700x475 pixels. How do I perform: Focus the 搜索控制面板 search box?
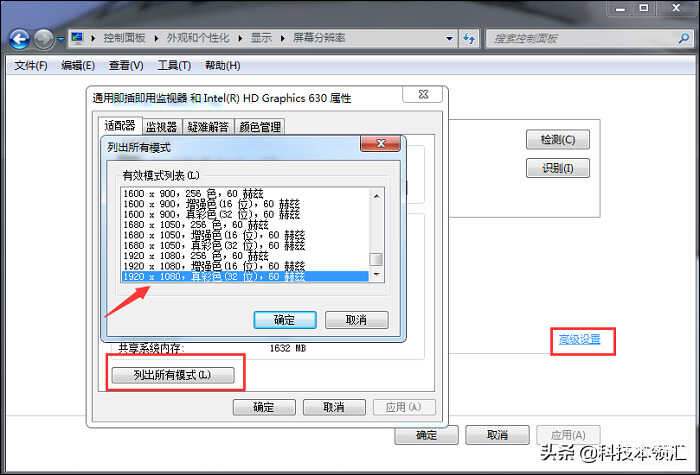(588, 39)
